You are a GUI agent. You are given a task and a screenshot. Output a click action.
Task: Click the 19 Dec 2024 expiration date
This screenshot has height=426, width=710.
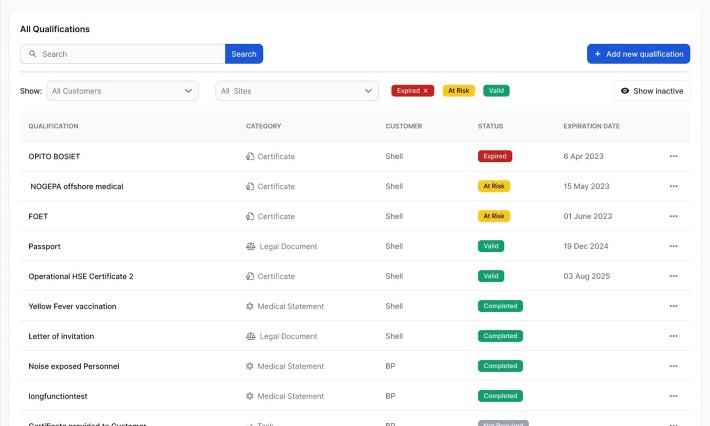[586, 246]
